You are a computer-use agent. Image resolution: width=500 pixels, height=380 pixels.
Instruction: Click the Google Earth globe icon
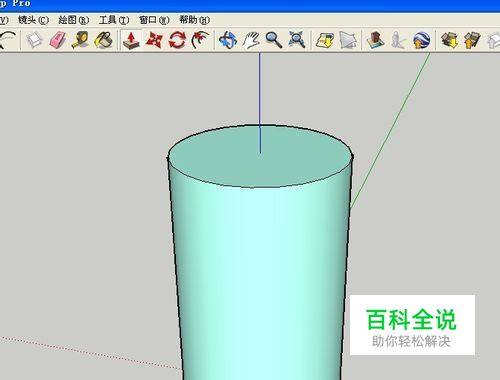click(x=421, y=40)
